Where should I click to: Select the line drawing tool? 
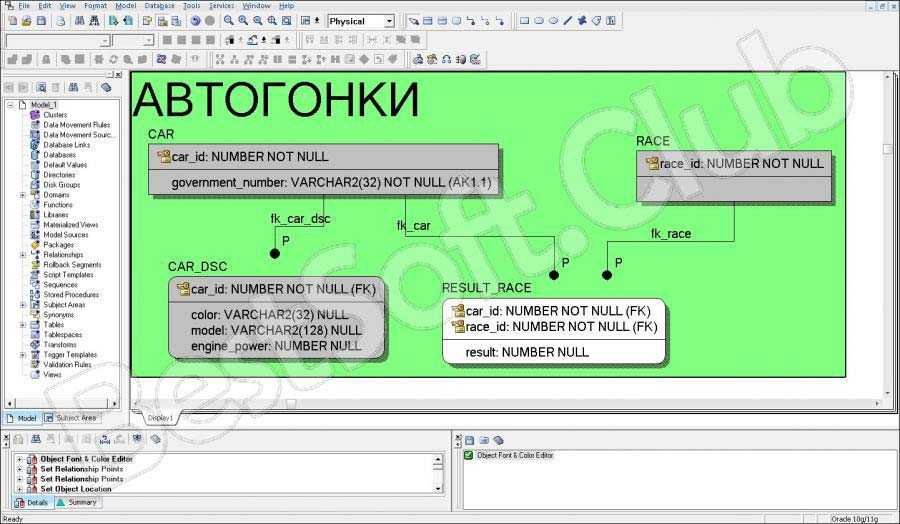[x=567, y=21]
